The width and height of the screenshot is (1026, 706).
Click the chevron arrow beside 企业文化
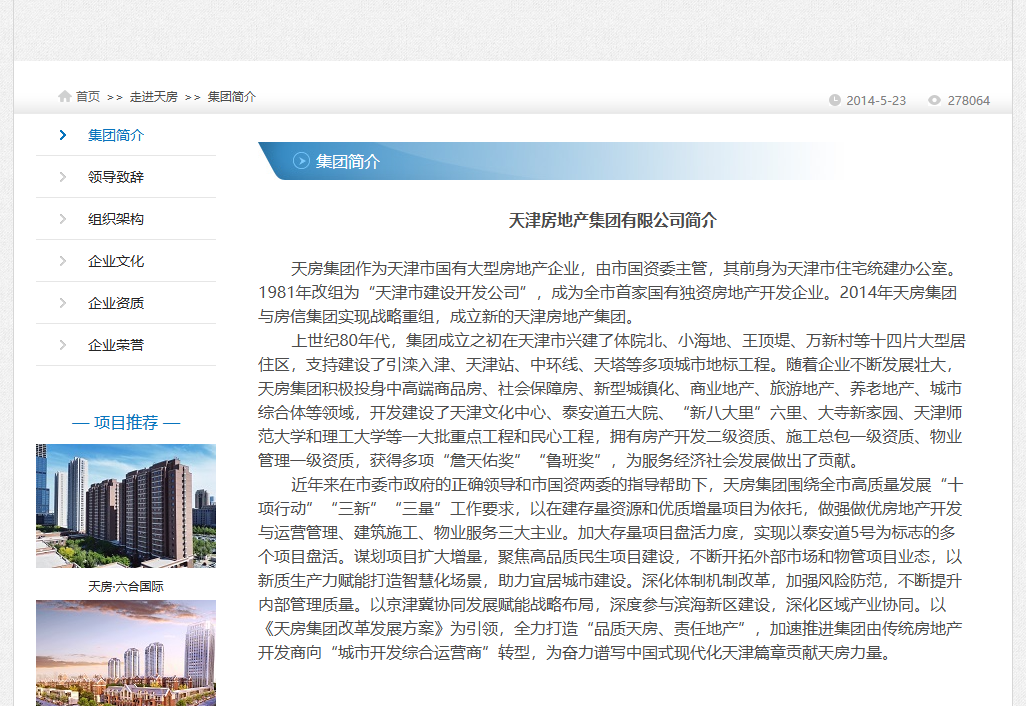pyautogui.click(x=63, y=261)
